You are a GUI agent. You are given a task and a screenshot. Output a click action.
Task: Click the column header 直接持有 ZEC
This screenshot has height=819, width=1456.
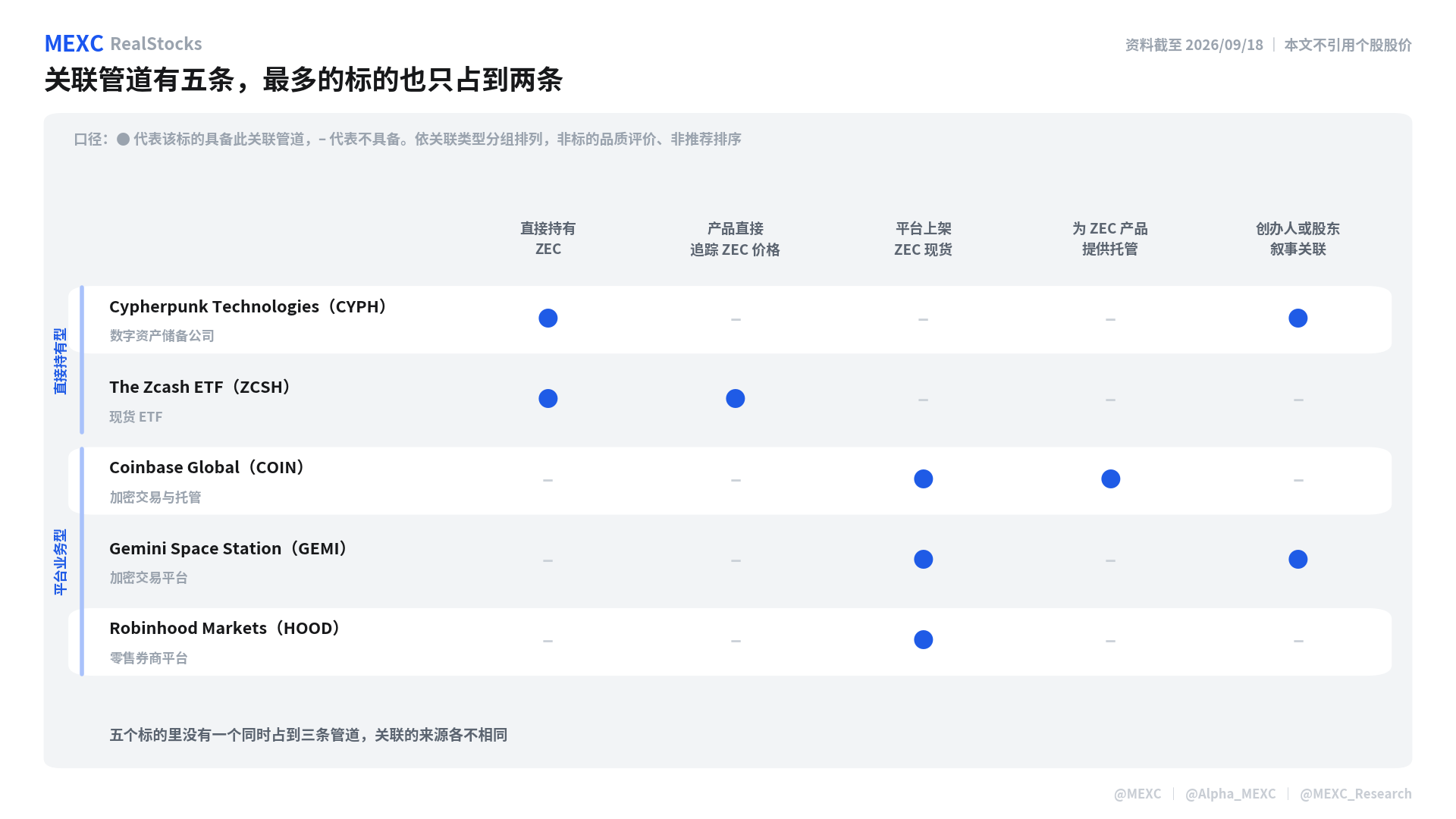pos(548,239)
